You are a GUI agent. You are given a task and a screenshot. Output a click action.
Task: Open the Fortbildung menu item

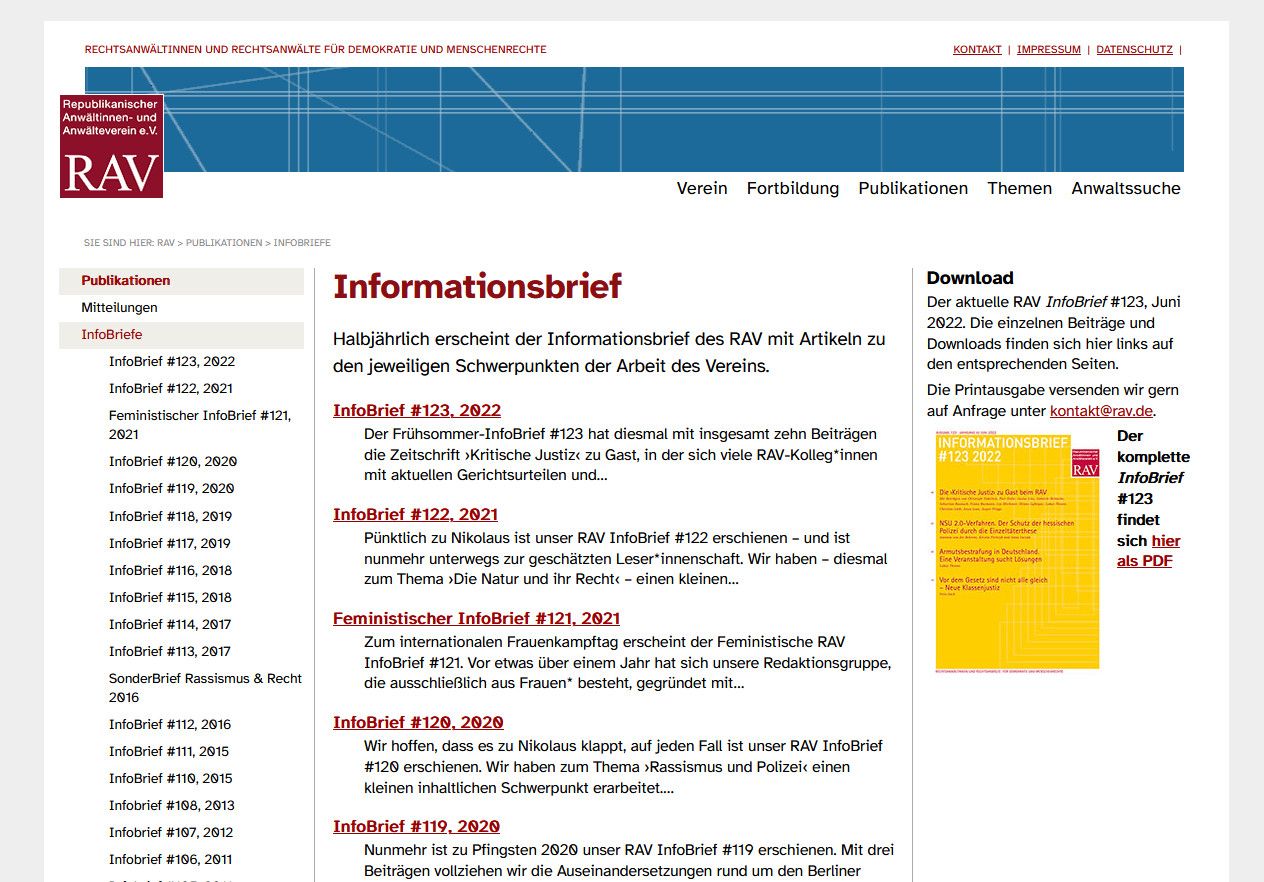point(793,188)
